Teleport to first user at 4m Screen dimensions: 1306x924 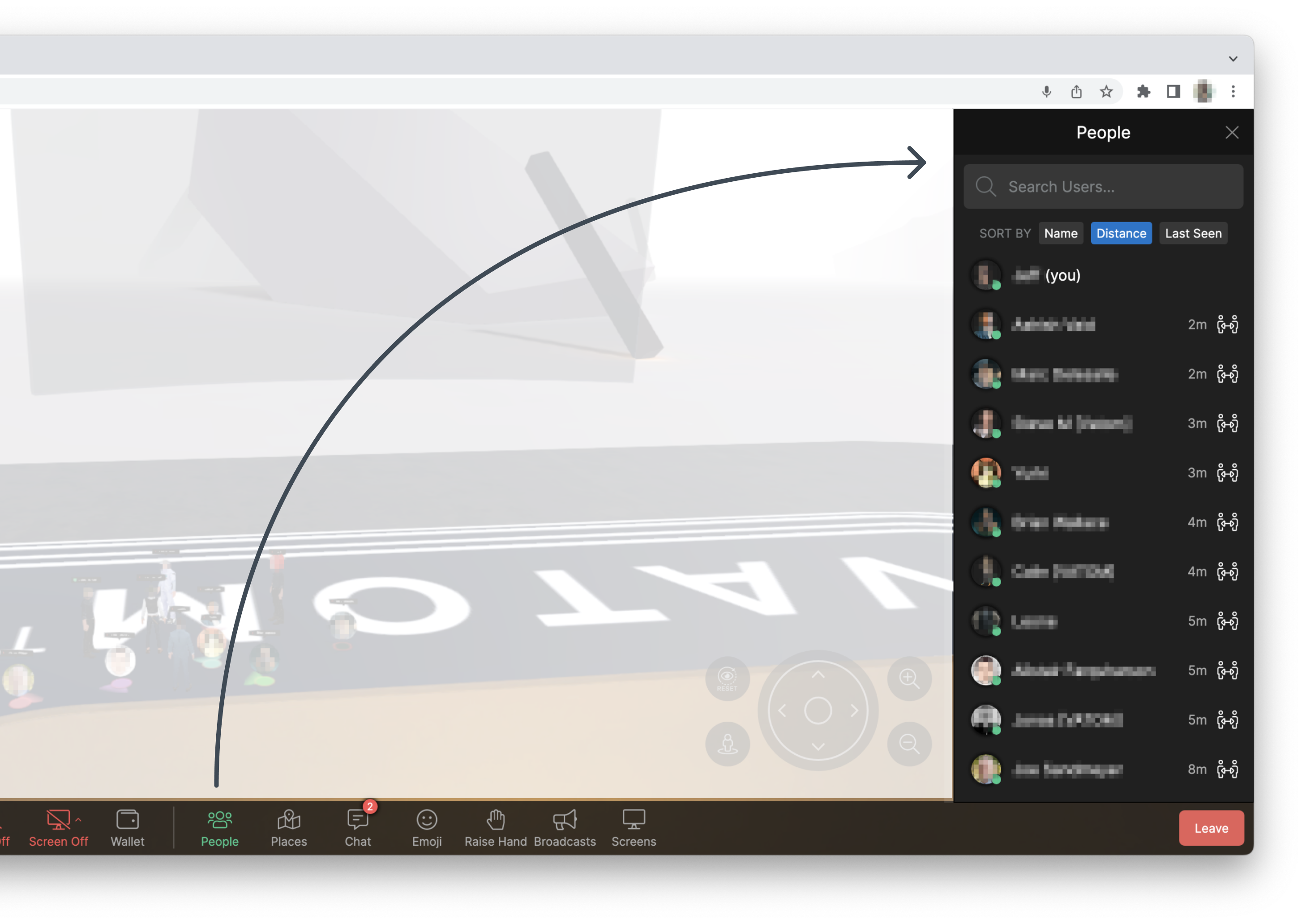(1227, 522)
